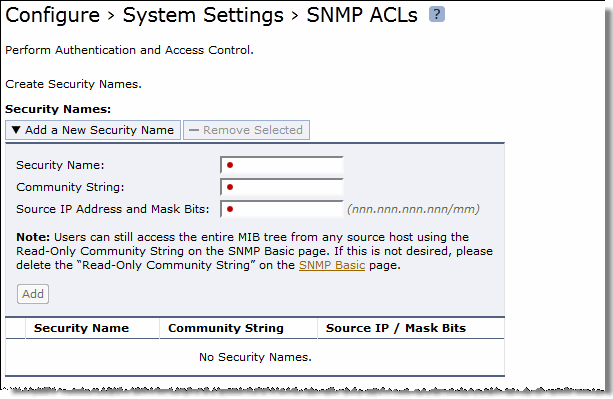Image resolution: width=613 pixels, height=399 pixels.
Task: Select the No Security Names table row
Action: pos(255,357)
